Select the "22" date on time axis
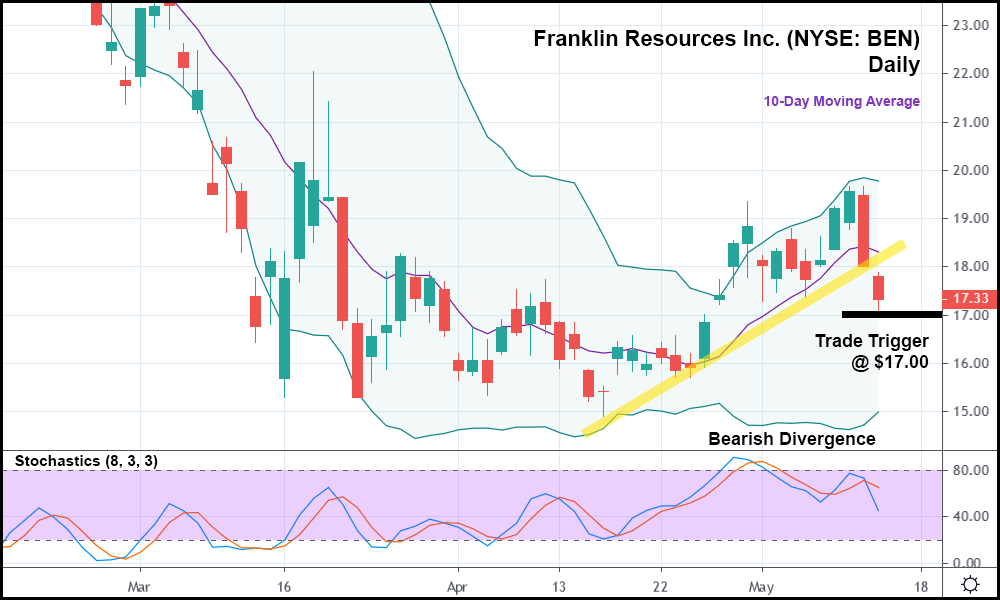 [x=660, y=587]
